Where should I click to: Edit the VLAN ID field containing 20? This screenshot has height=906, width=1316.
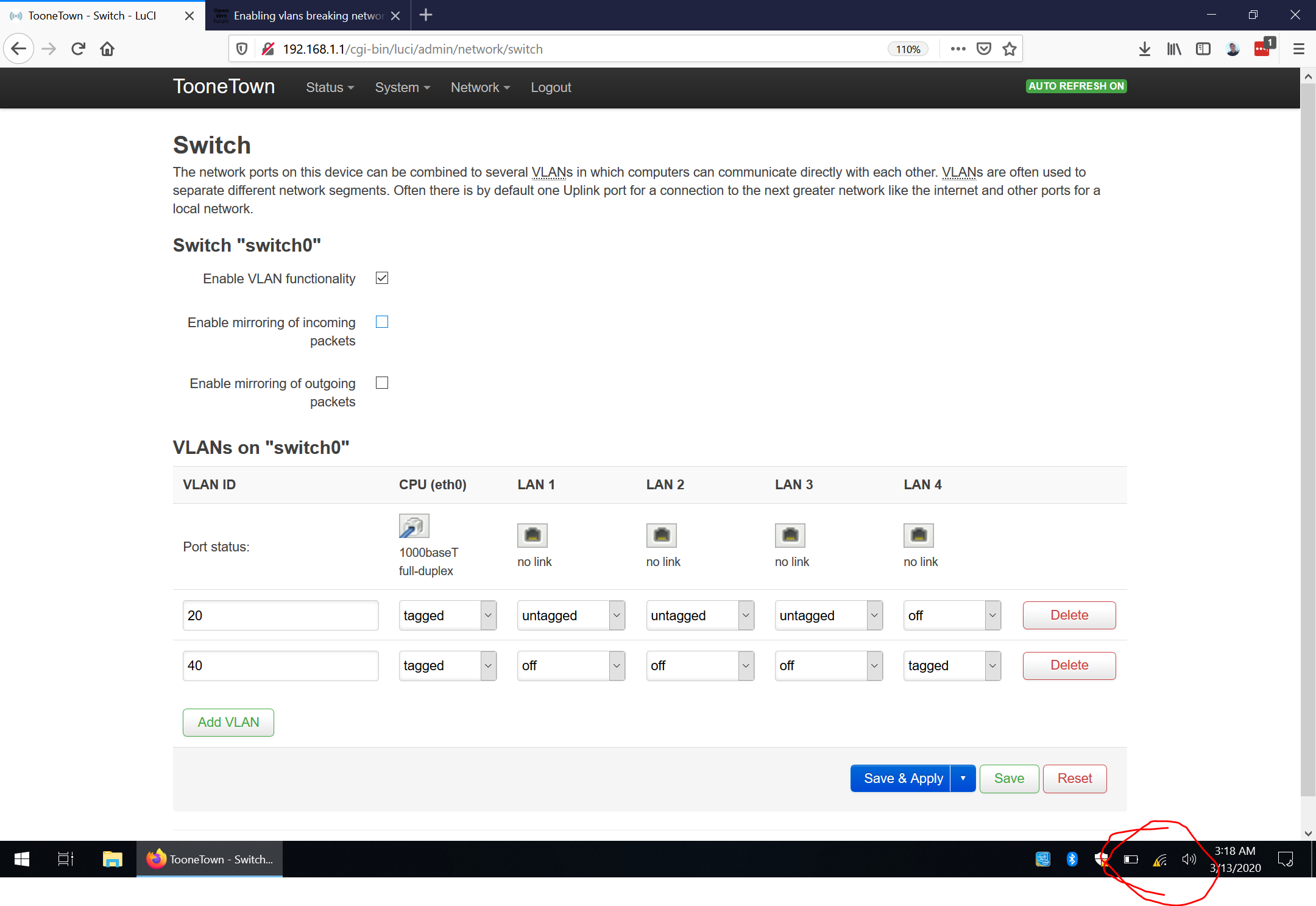280,615
